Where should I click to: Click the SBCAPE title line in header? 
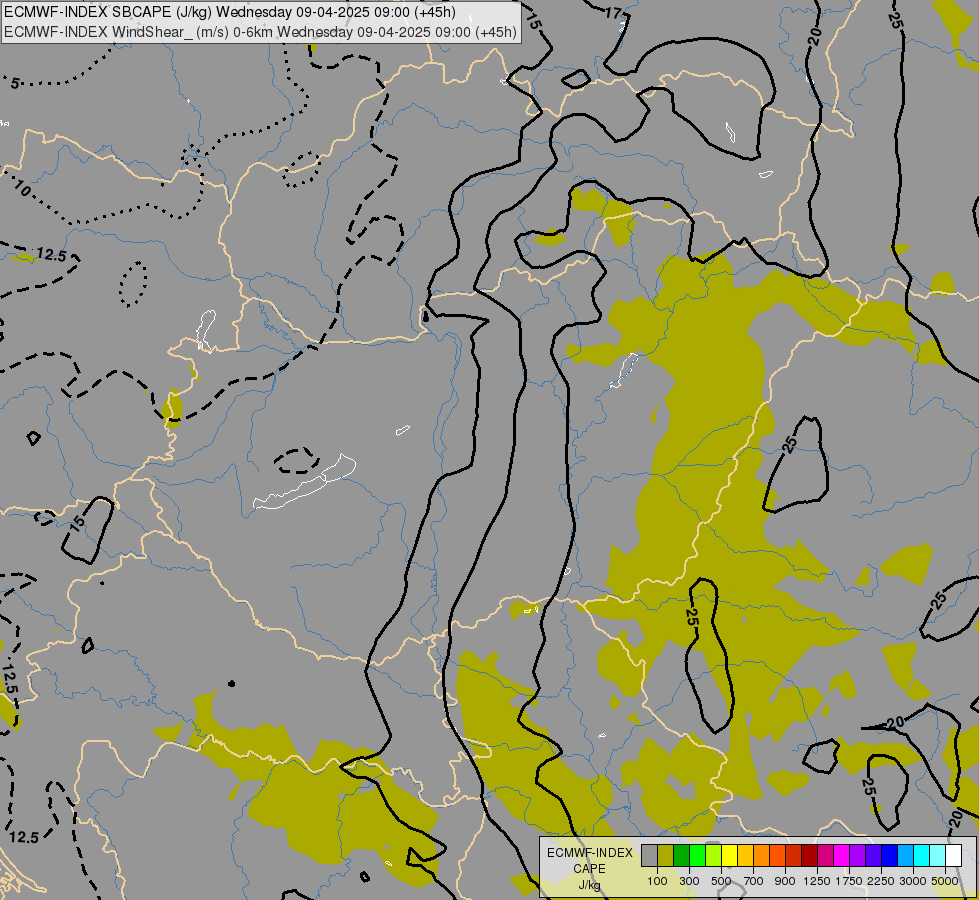tap(230, 12)
